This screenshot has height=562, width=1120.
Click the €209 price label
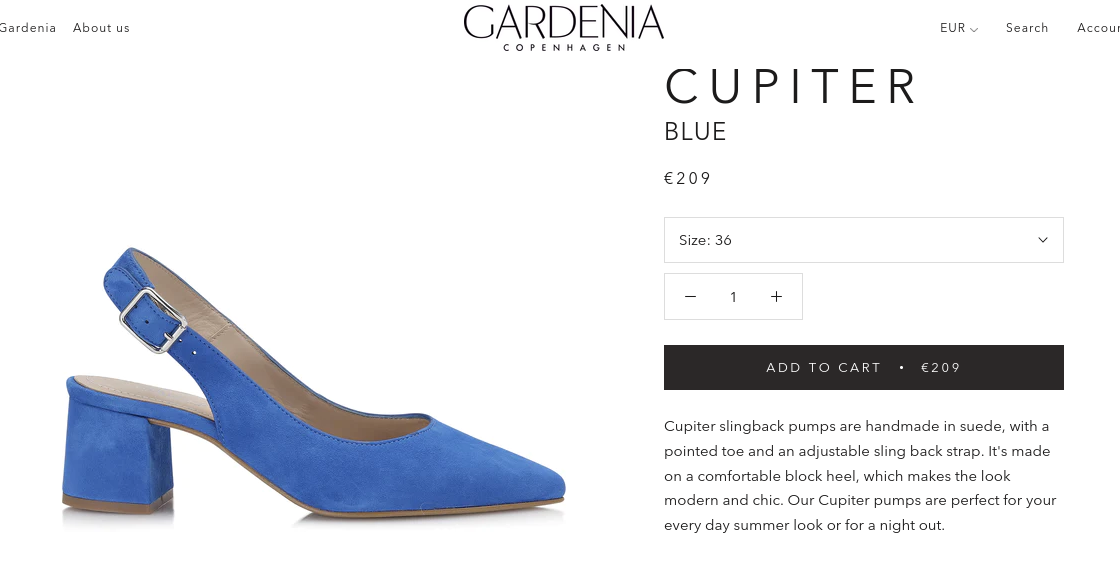[687, 179]
